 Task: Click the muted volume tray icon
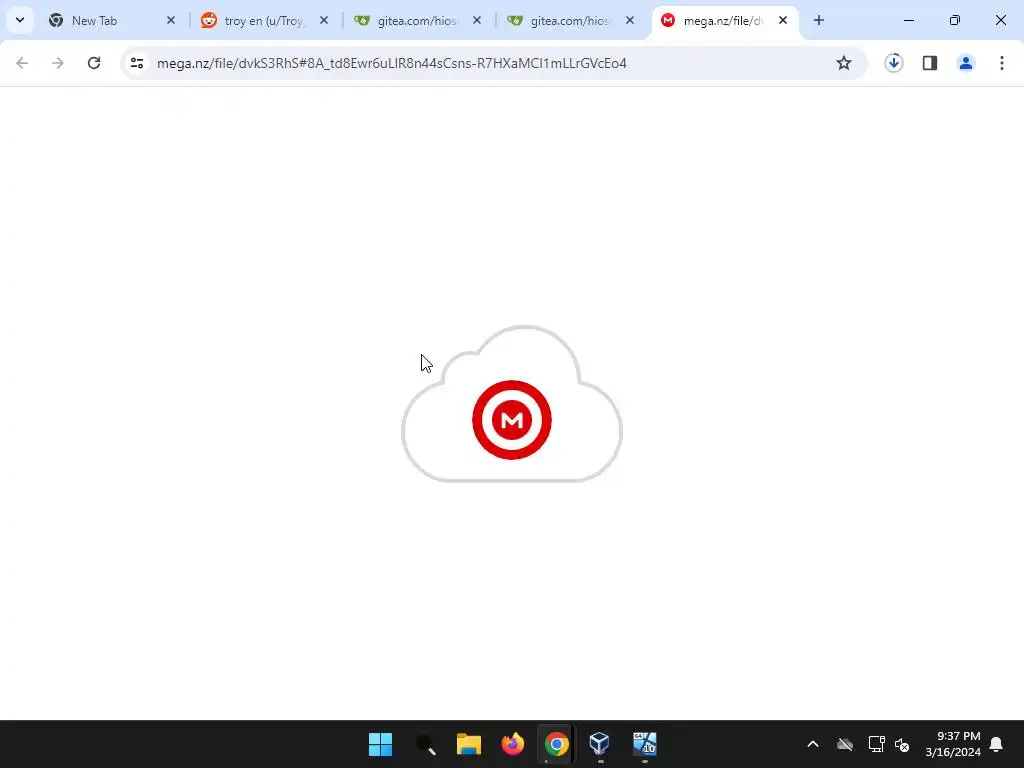tap(903, 744)
